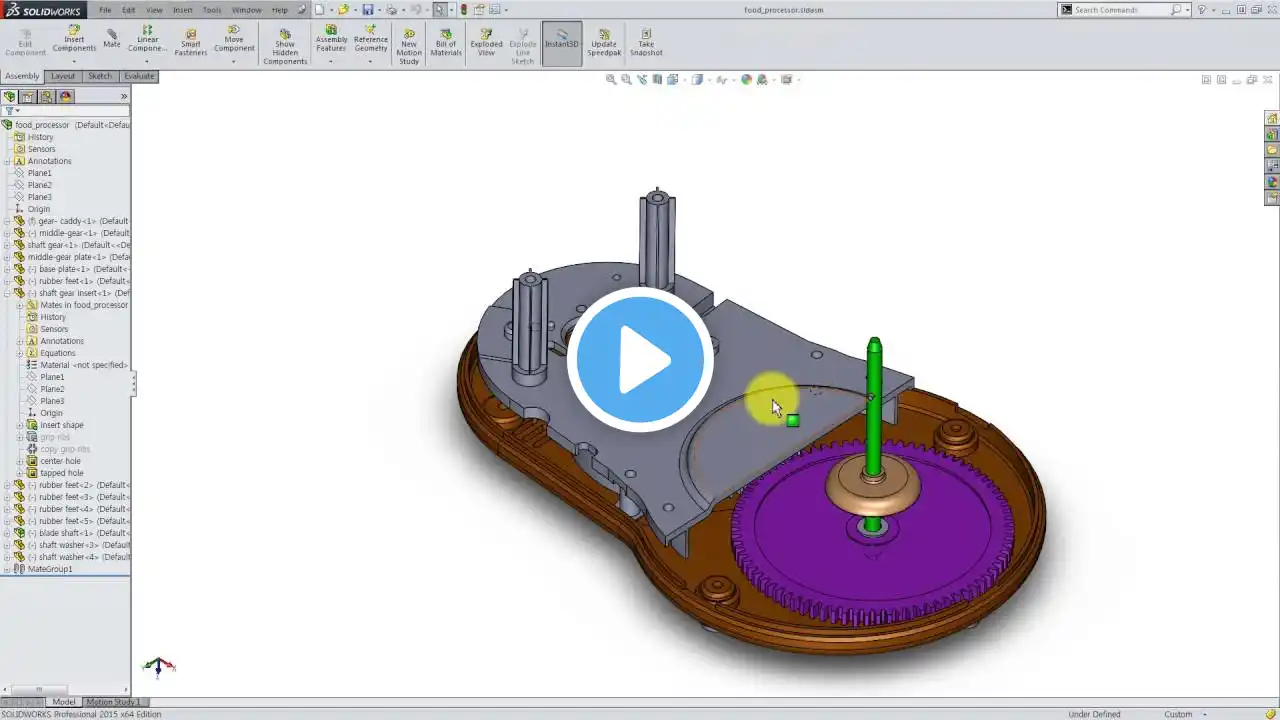1280x720 pixels.
Task: Click the Save disk icon
Action: [368, 9]
